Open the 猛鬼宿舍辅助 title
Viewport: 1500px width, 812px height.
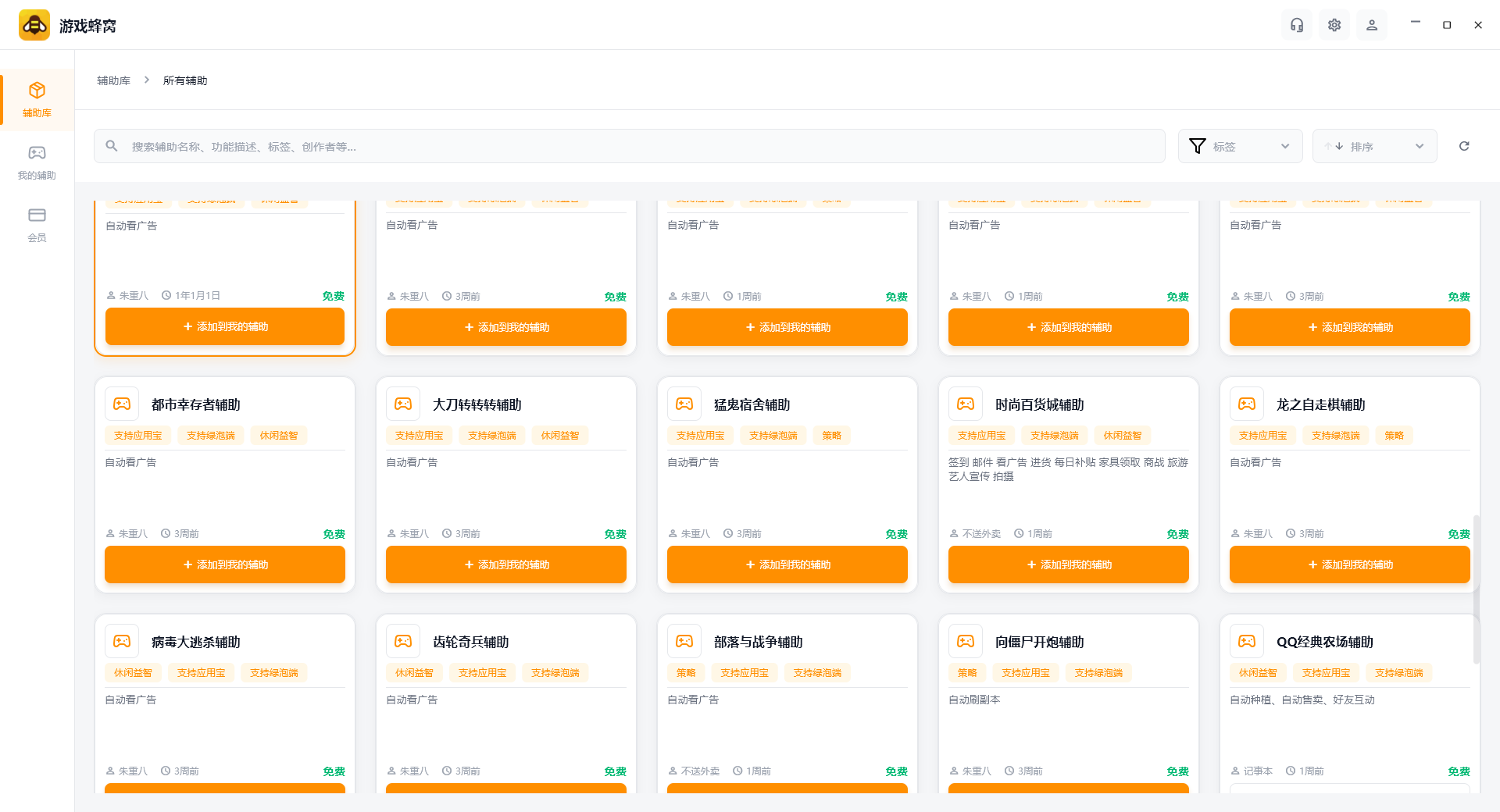click(x=752, y=404)
